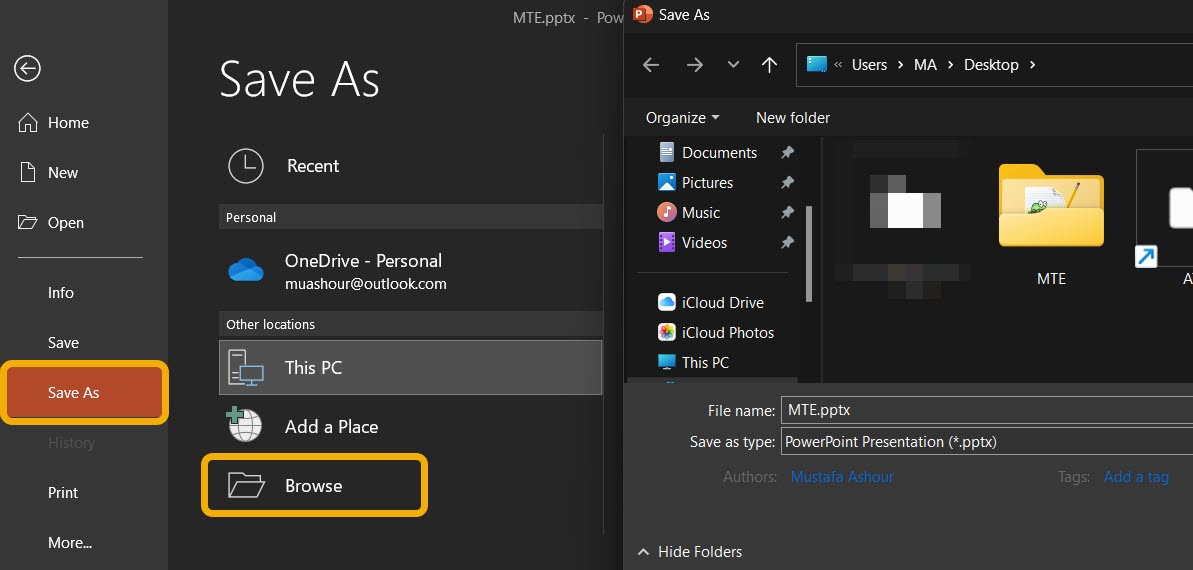Click the PowerPoint icon in dialog title bar
Viewport: 1193px width, 570px height.
643,14
